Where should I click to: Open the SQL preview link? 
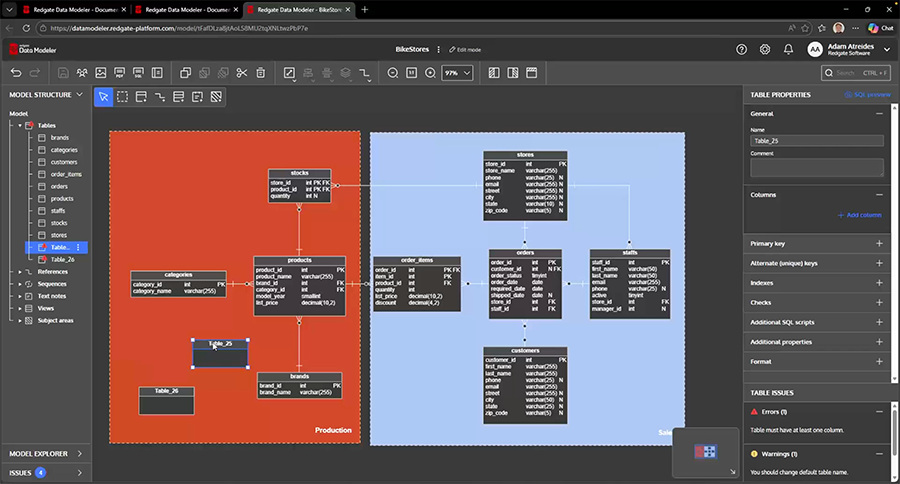(868, 94)
